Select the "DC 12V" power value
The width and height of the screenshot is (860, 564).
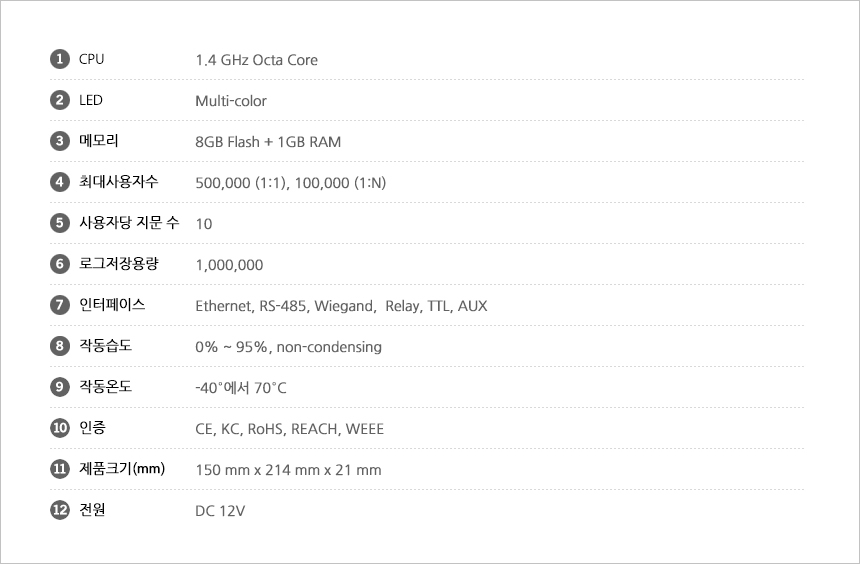[220, 511]
